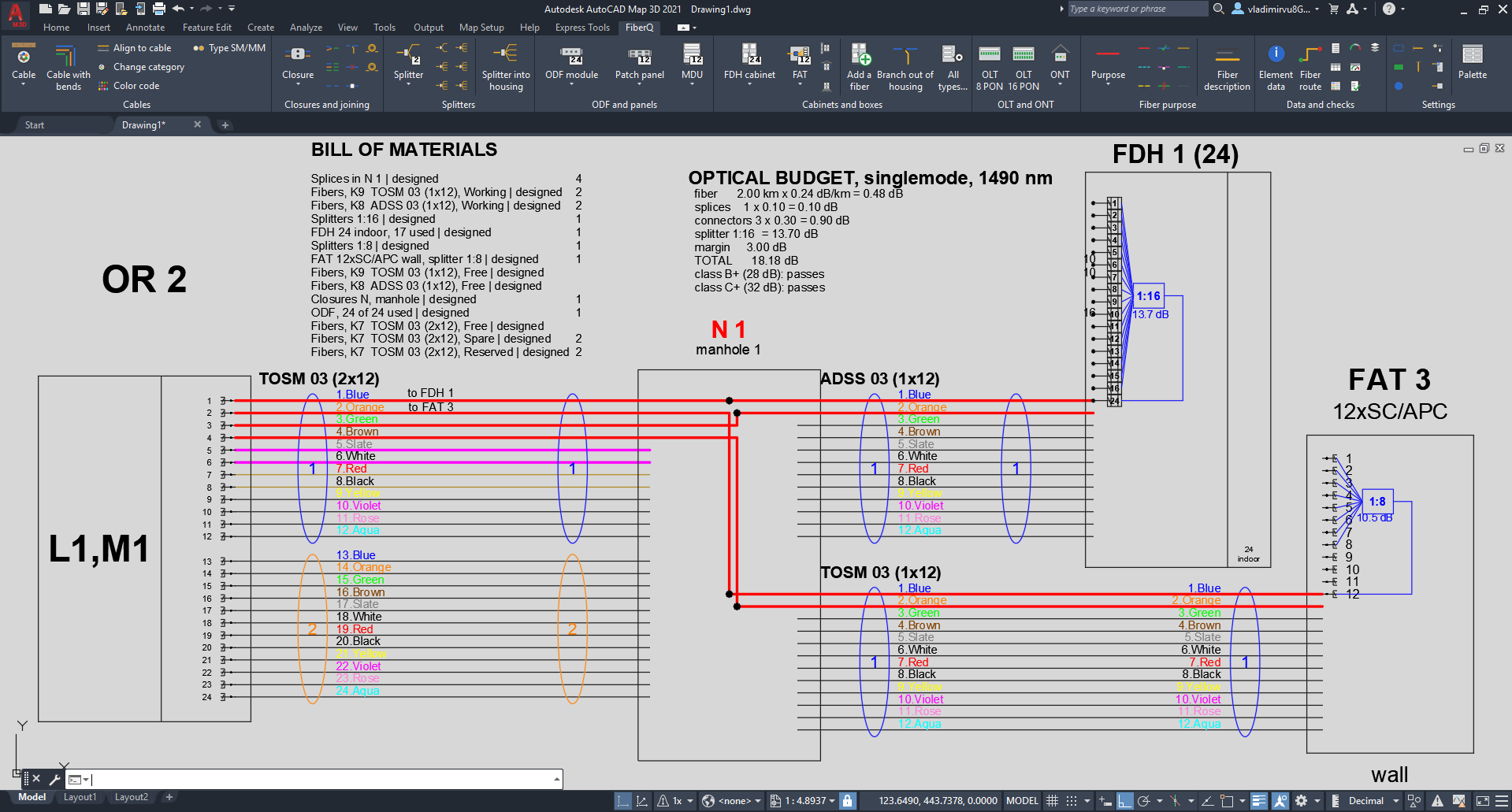The width and height of the screenshot is (1512, 812).
Task: Click keyword search field
Action: [x=1137, y=9]
